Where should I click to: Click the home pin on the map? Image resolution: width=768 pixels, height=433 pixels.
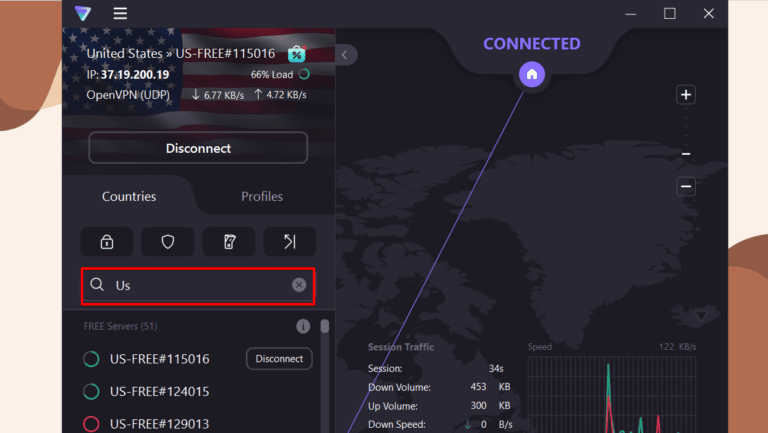coord(532,74)
